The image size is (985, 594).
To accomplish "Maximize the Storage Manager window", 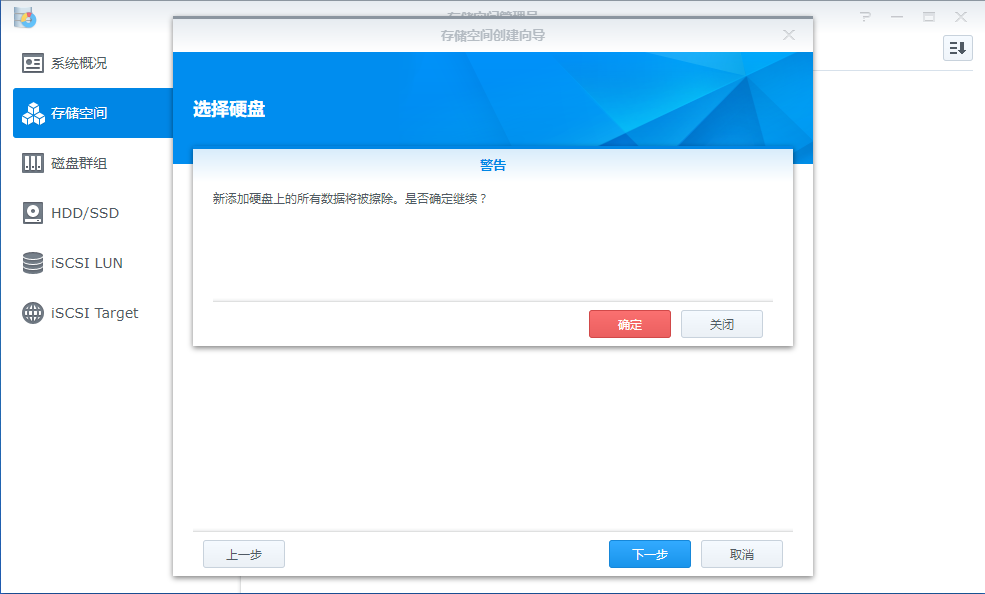I will 929,17.
